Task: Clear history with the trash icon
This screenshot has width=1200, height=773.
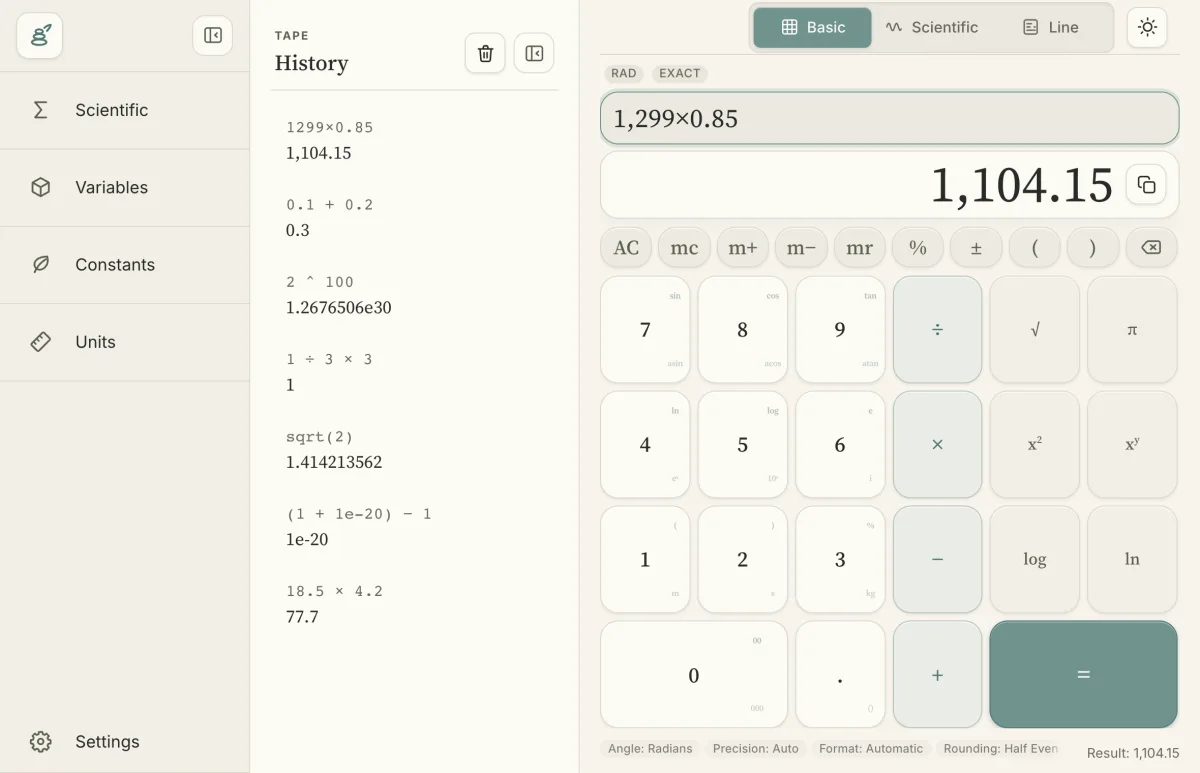Action: (x=485, y=53)
